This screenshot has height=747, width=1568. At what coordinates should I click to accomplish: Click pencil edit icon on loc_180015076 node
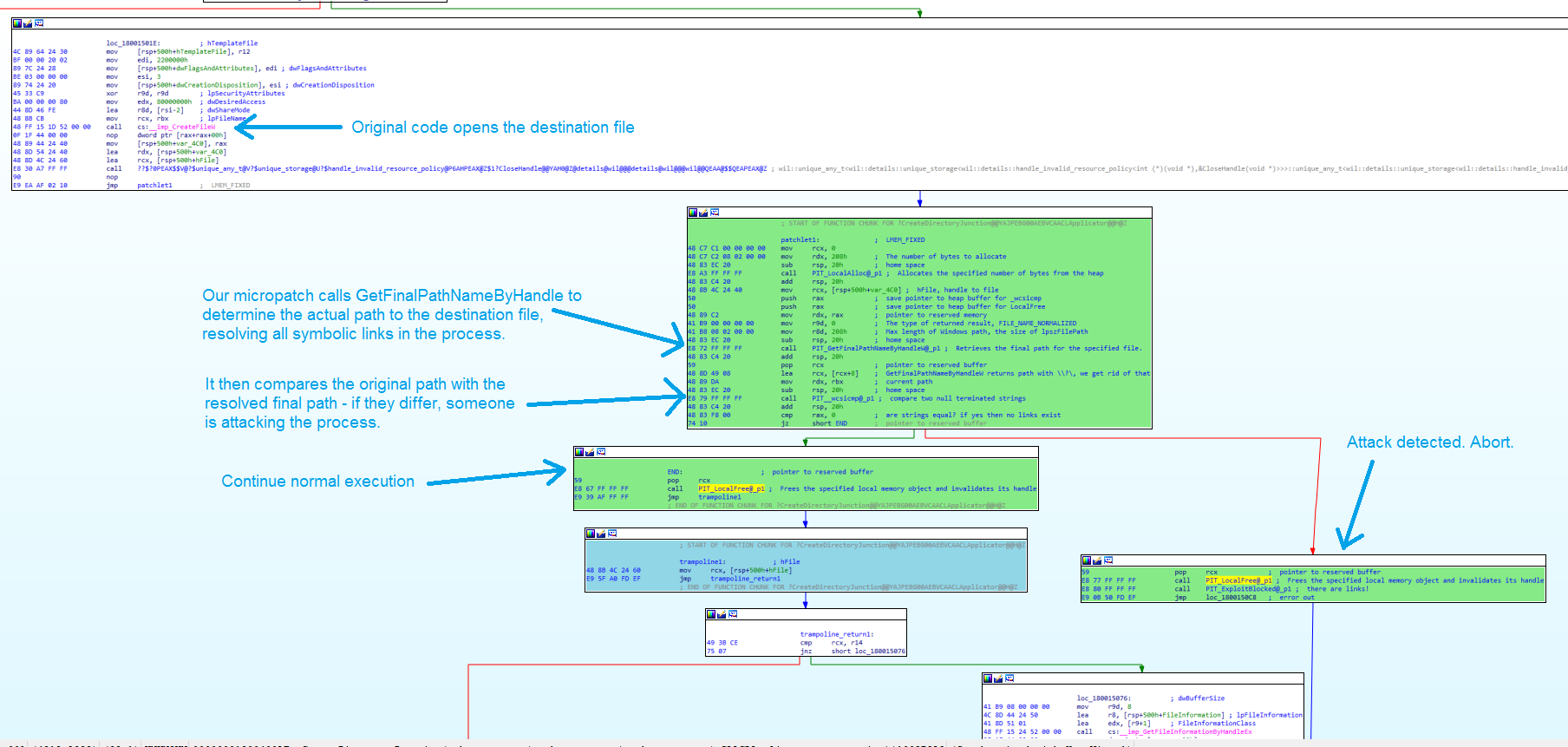click(998, 678)
